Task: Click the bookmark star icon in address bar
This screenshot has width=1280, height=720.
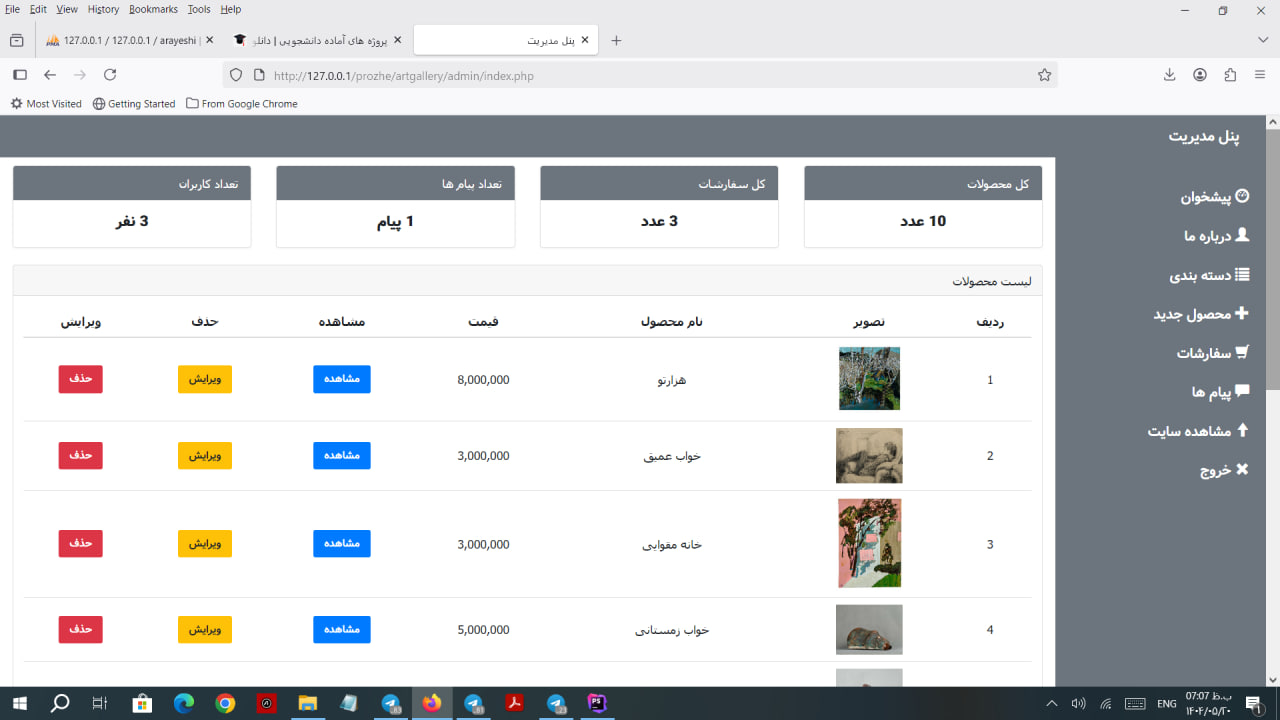Action: [1044, 75]
